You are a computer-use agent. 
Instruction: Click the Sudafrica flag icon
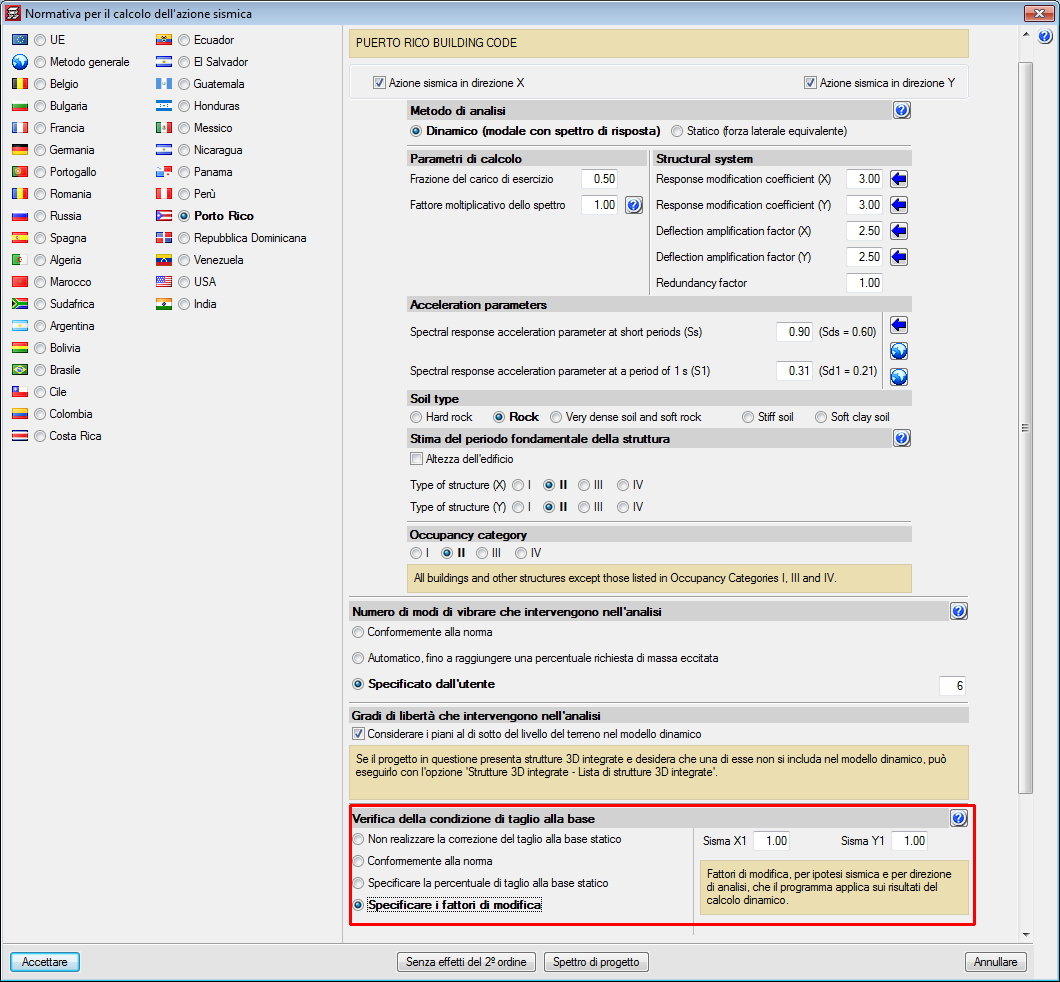coord(20,304)
